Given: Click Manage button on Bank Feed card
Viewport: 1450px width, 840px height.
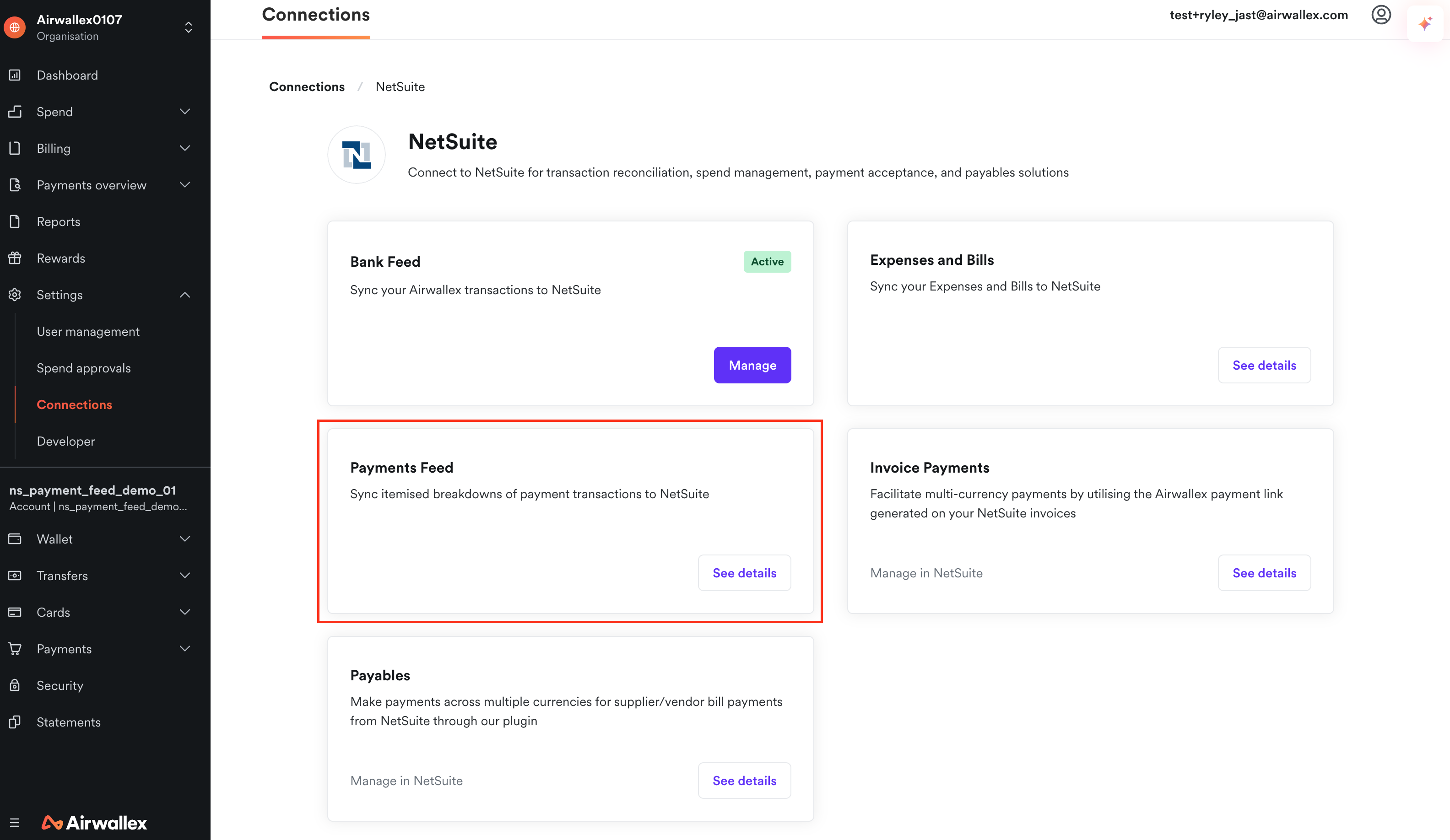Looking at the screenshot, I should 752,366.
